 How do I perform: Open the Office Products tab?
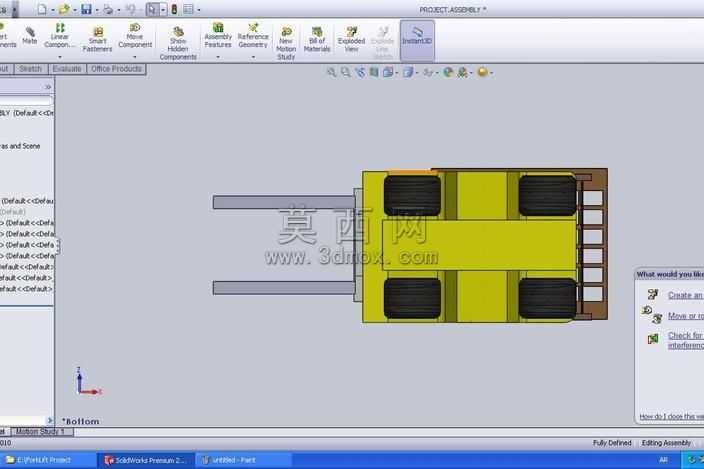coord(116,69)
